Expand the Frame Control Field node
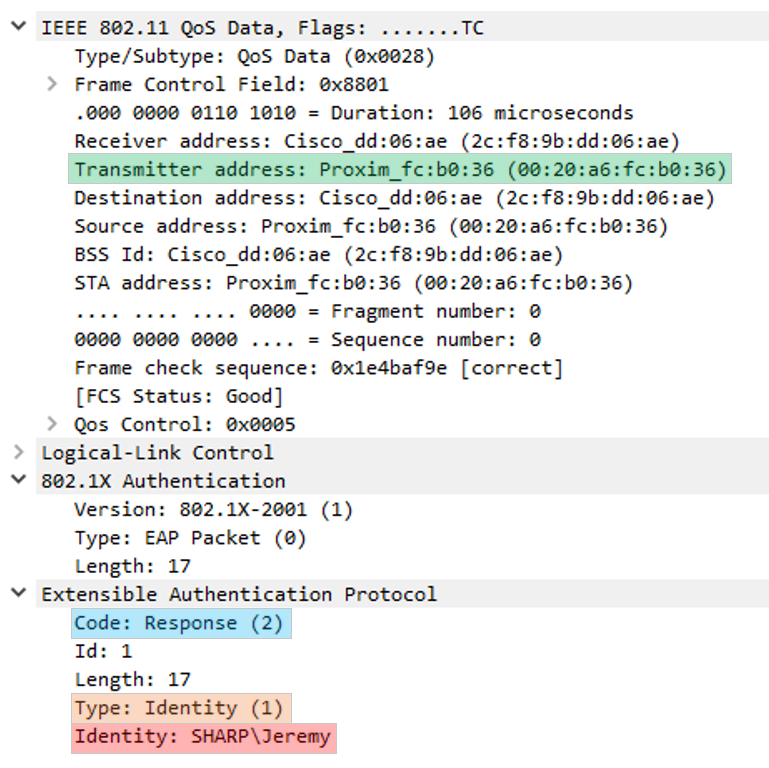The image size is (769, 768). [x=52, y=84]
